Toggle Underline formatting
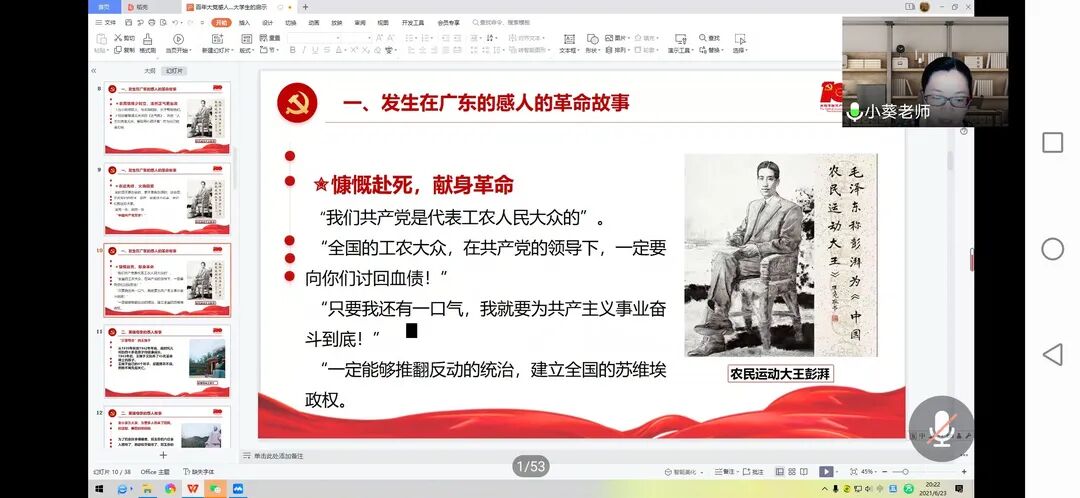Screen dimensions: 1080x498 (315, 50)
